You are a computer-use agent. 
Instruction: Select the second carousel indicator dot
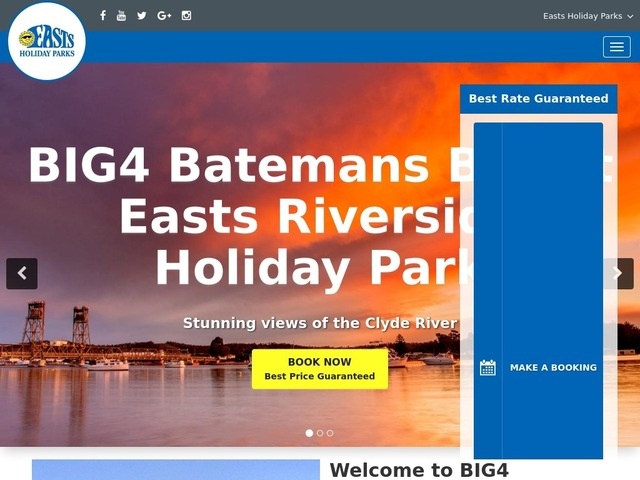(320, 433)
